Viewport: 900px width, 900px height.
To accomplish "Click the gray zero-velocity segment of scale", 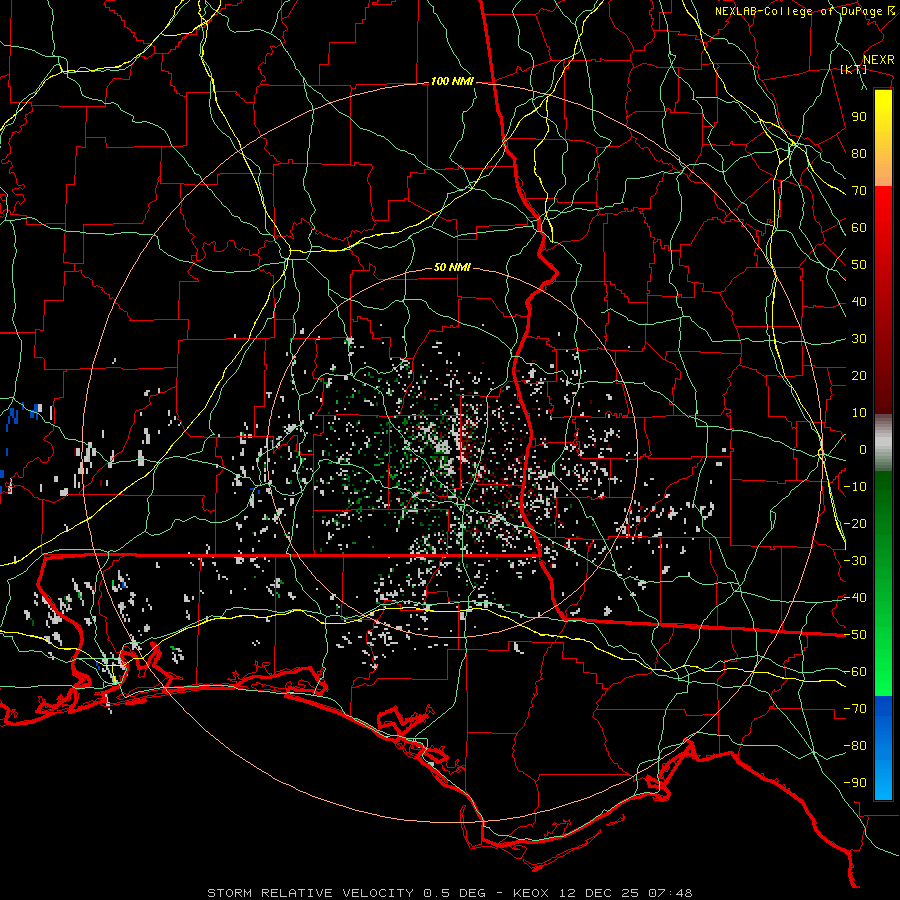I will click(883, 443).
